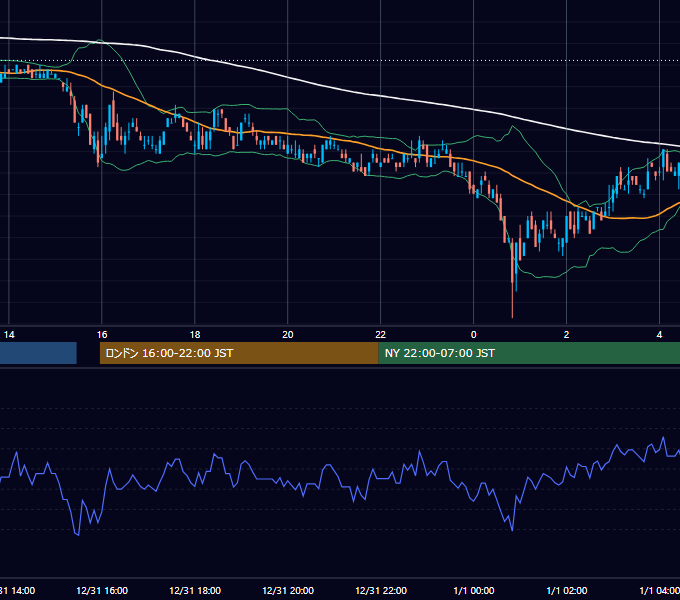Click the upper axis hour label 0
The image size is (680, 600).
coord(474,335)
